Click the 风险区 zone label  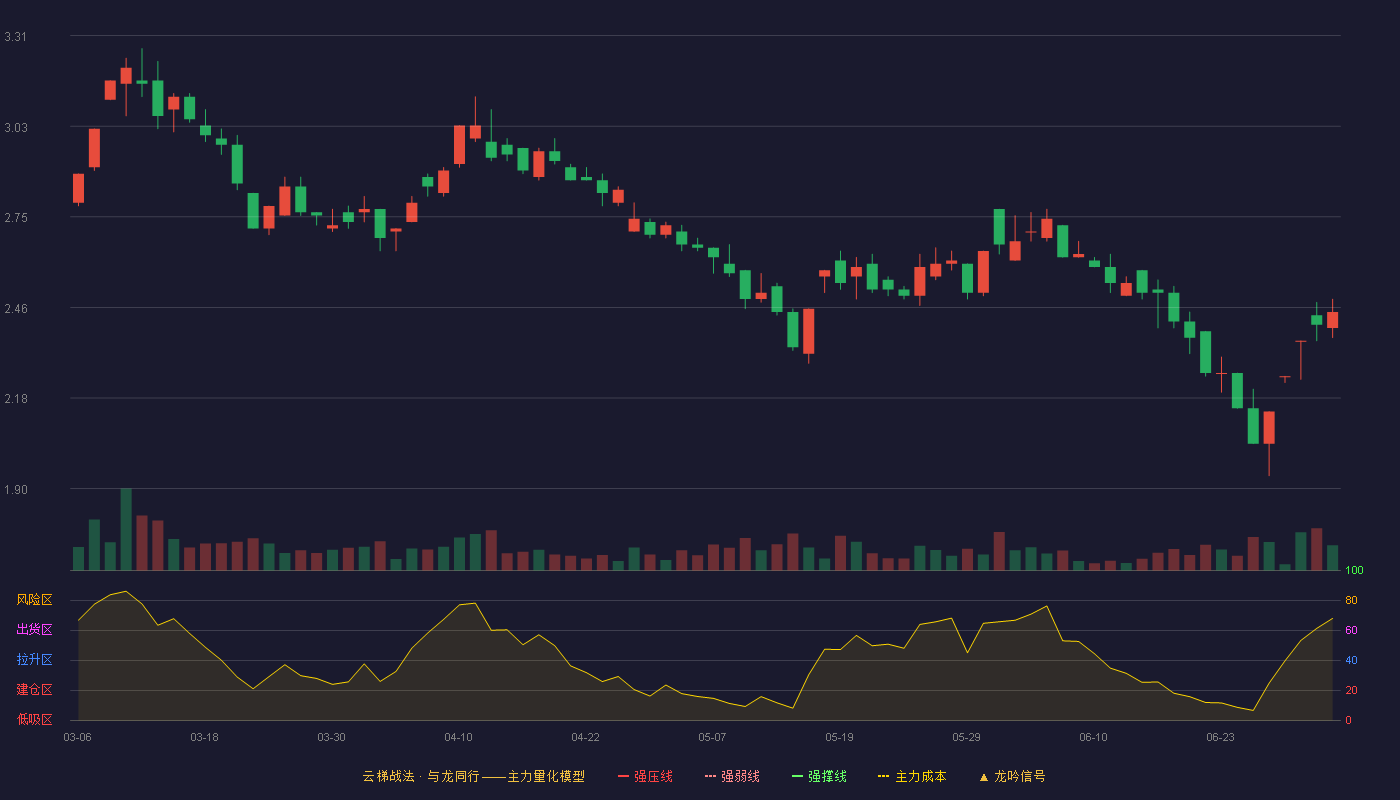coord(34,600)
